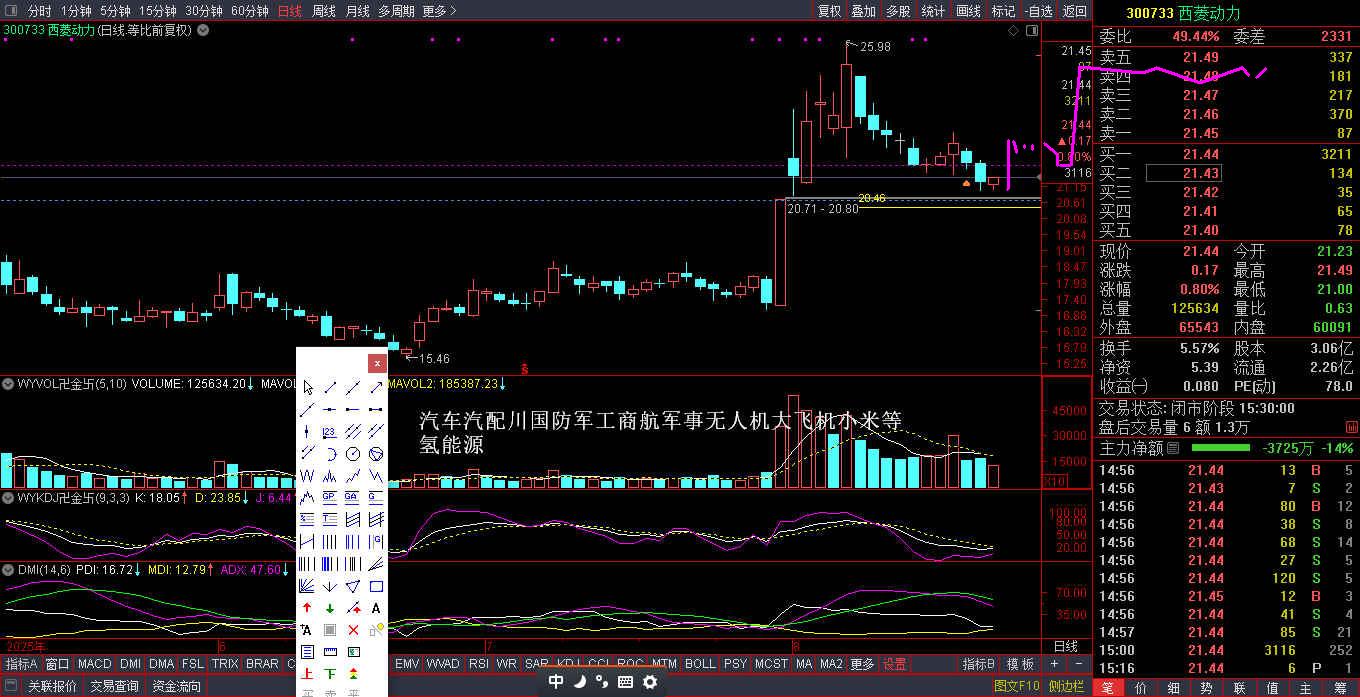
Task: Select the 笔 tick tab
Action: point(1108,687)
